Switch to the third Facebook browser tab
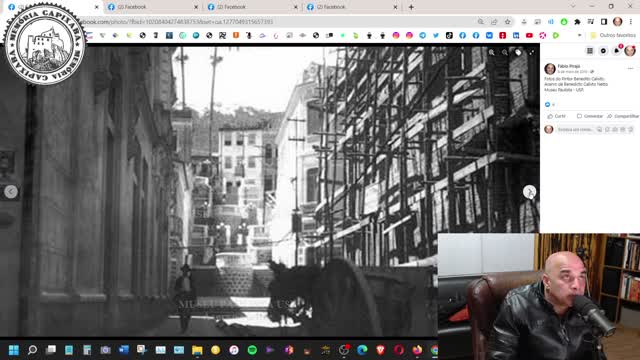The image size is (640, 360). coord(253,7)
